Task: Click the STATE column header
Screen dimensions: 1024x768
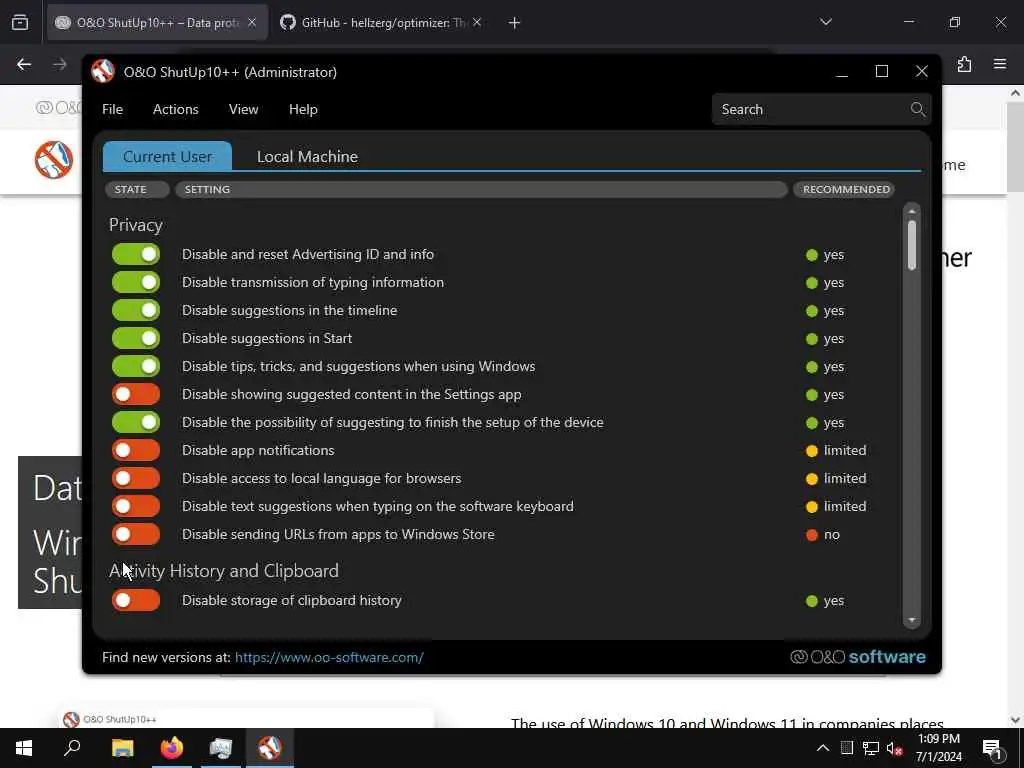Action: point(137,189)
